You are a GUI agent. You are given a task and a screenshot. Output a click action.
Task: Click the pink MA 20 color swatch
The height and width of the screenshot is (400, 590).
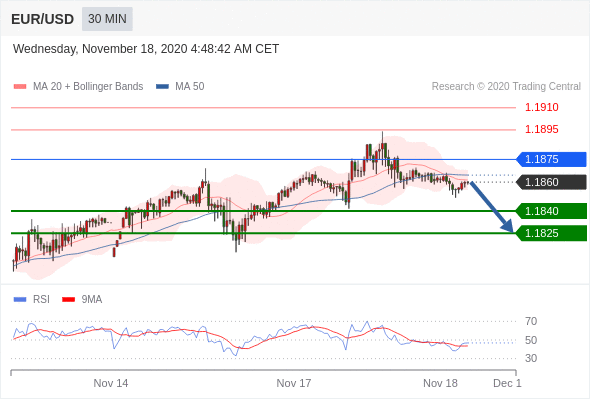[20, 87]
